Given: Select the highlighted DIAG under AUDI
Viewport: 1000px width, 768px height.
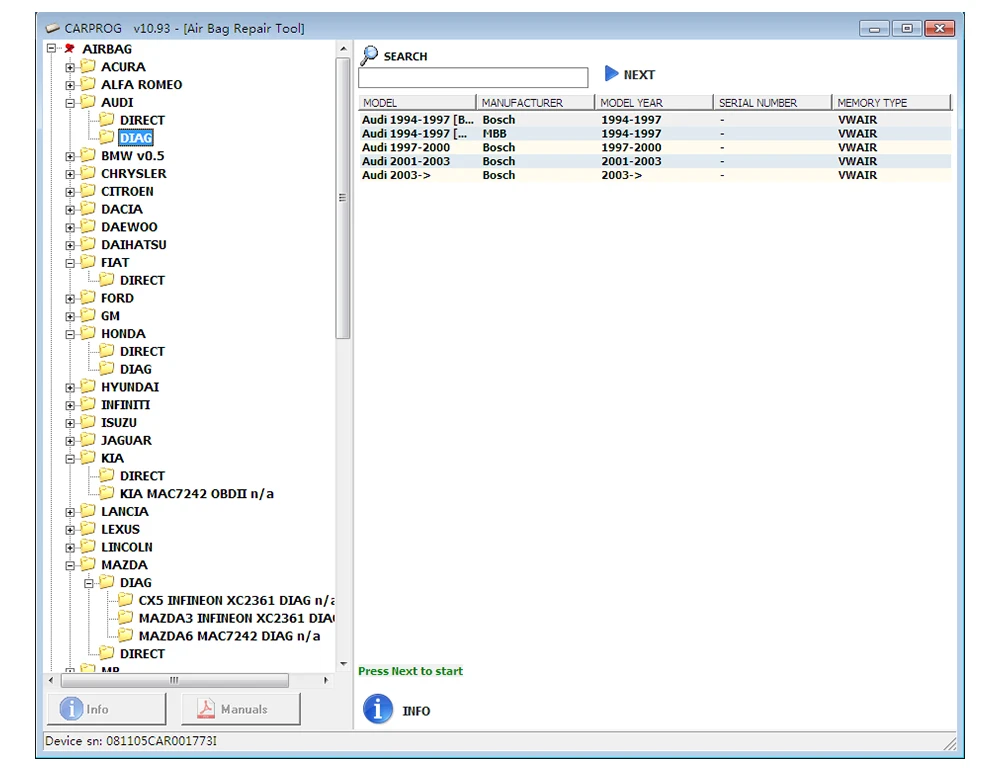Looking at the screenshot, I should (136, 138).
